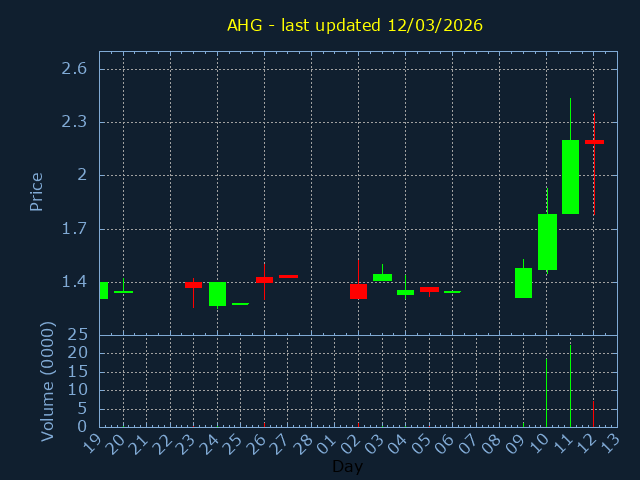Click the red candlestick for day 26
The width and height of the screenshot is (640, 480).
[x=264, y=280]
